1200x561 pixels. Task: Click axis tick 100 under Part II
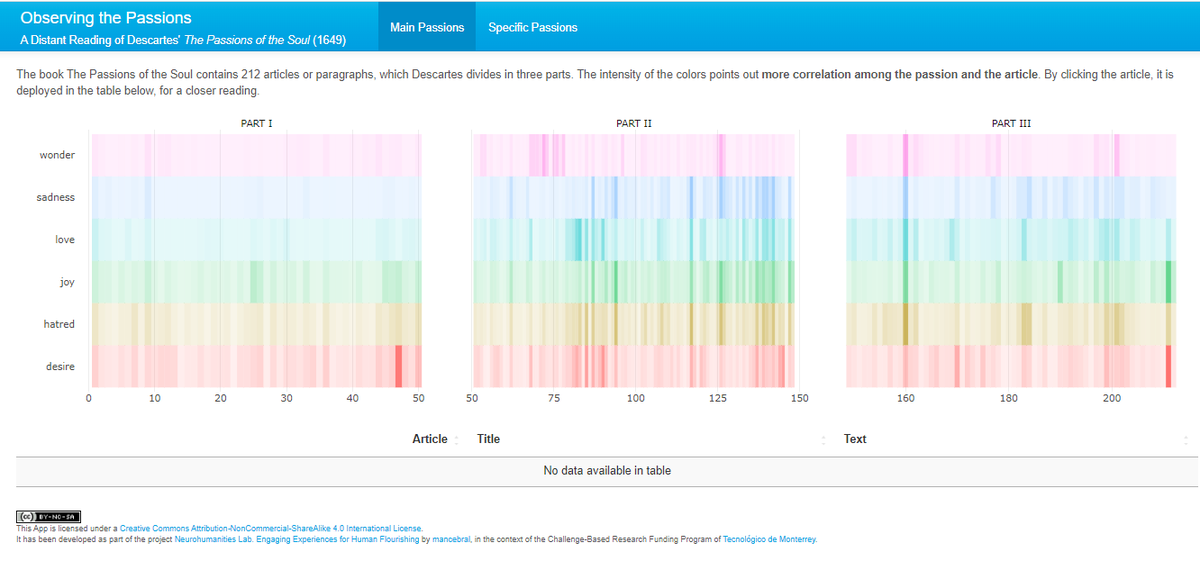tap(635, 398)
